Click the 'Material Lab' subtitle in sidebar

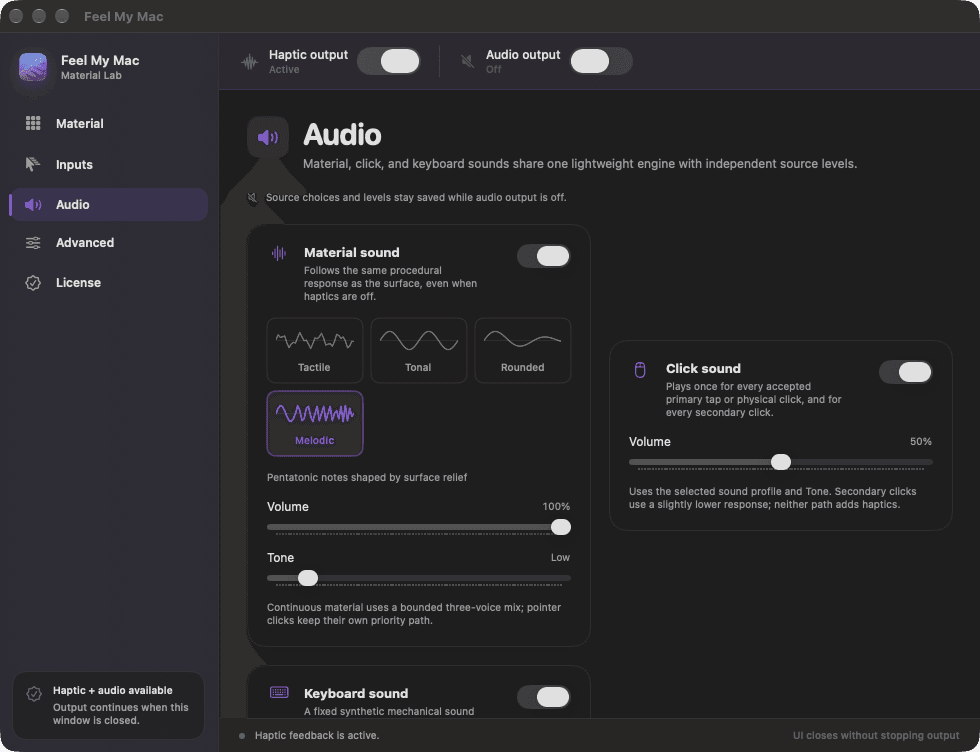91,76
